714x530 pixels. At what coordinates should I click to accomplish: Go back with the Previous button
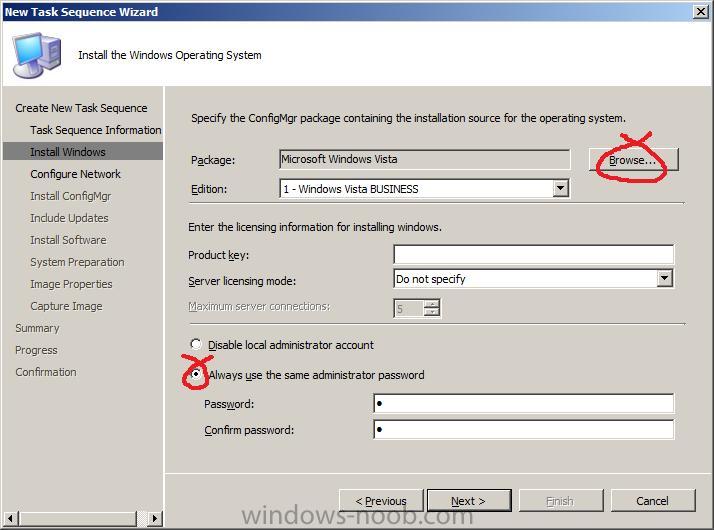tap(381, 501)
